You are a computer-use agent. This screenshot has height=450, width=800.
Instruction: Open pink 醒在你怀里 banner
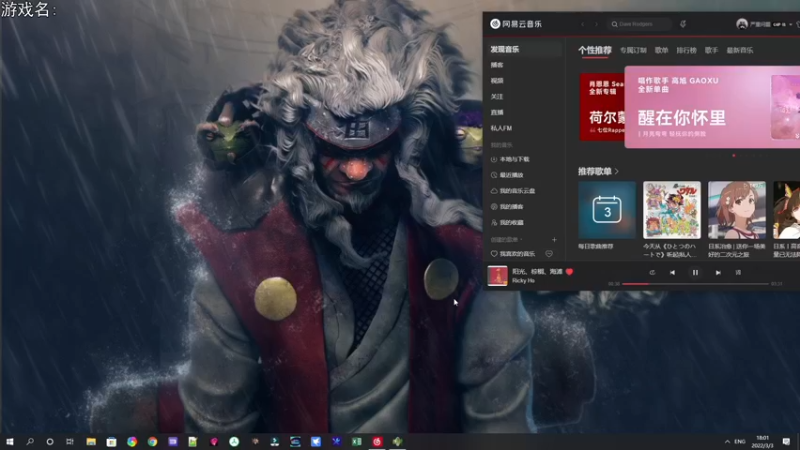(712, 107)
